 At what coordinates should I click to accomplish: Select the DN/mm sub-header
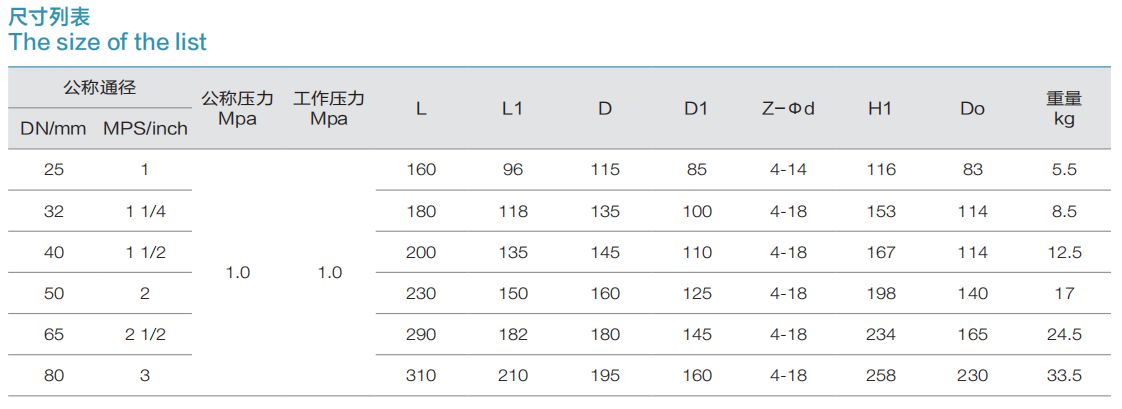(x=54, y=129)
